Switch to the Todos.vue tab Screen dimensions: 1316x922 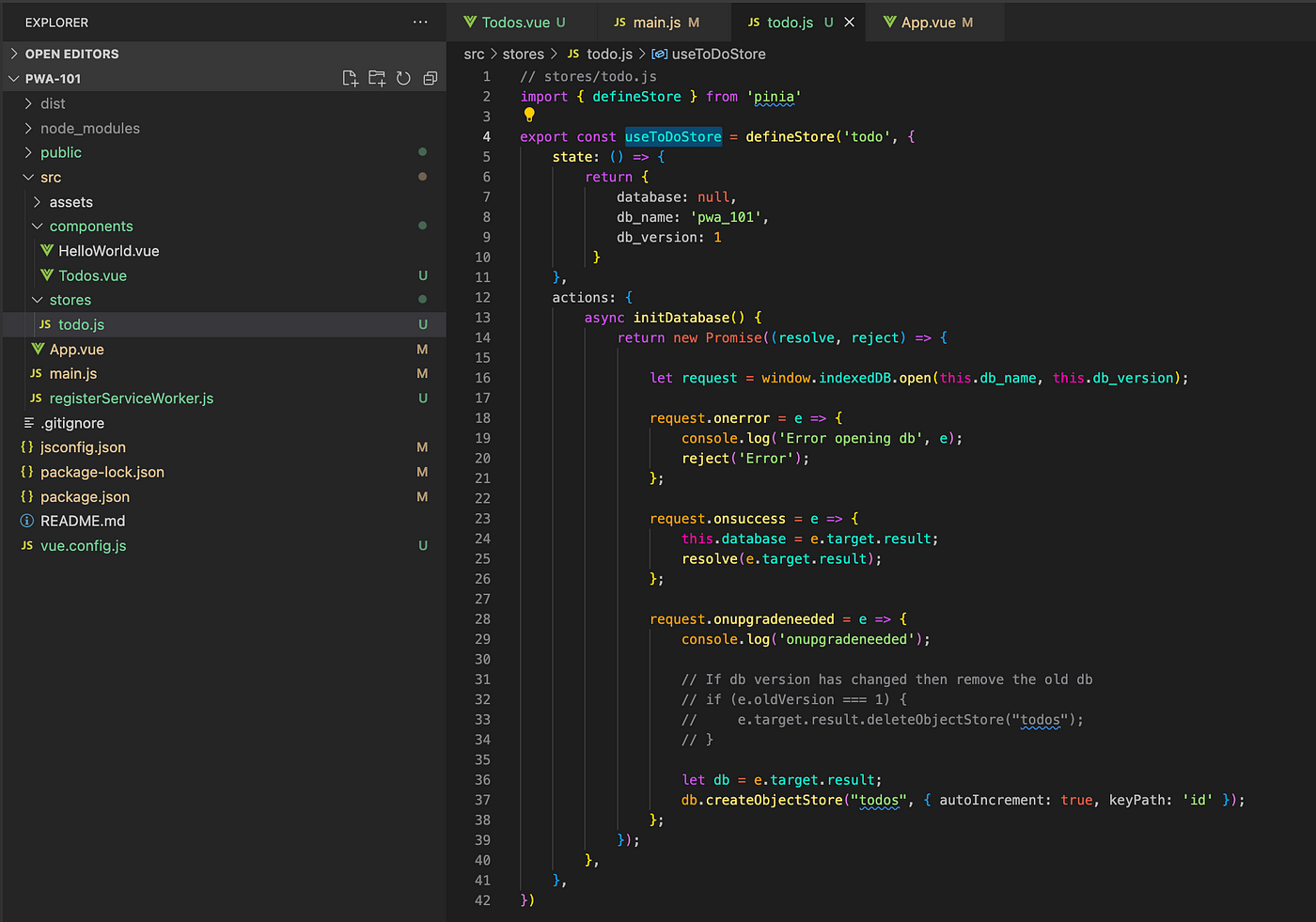point(515,23)
